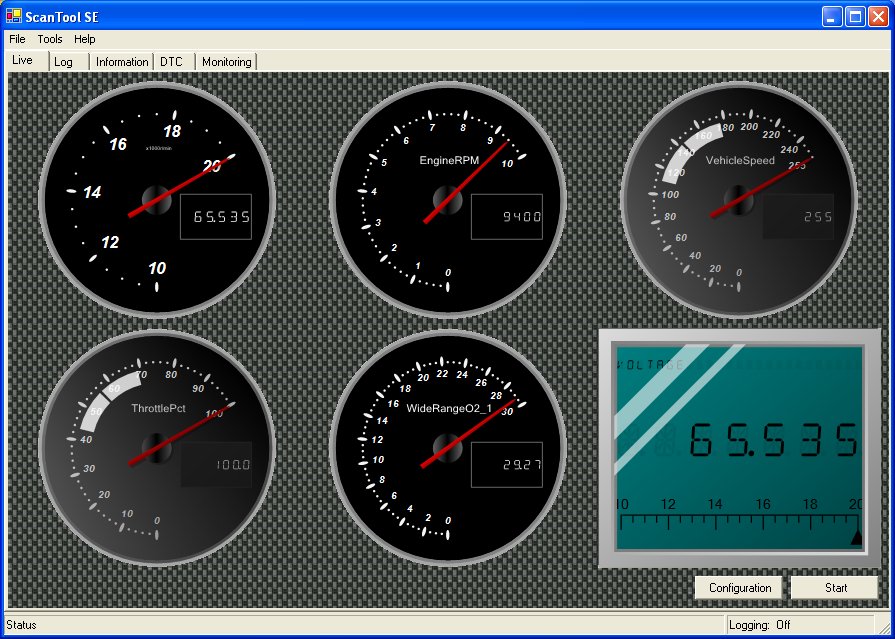Click the EngineRPM digital readout showing 94.00
895x639 pixels.
[x=507, y=217]
